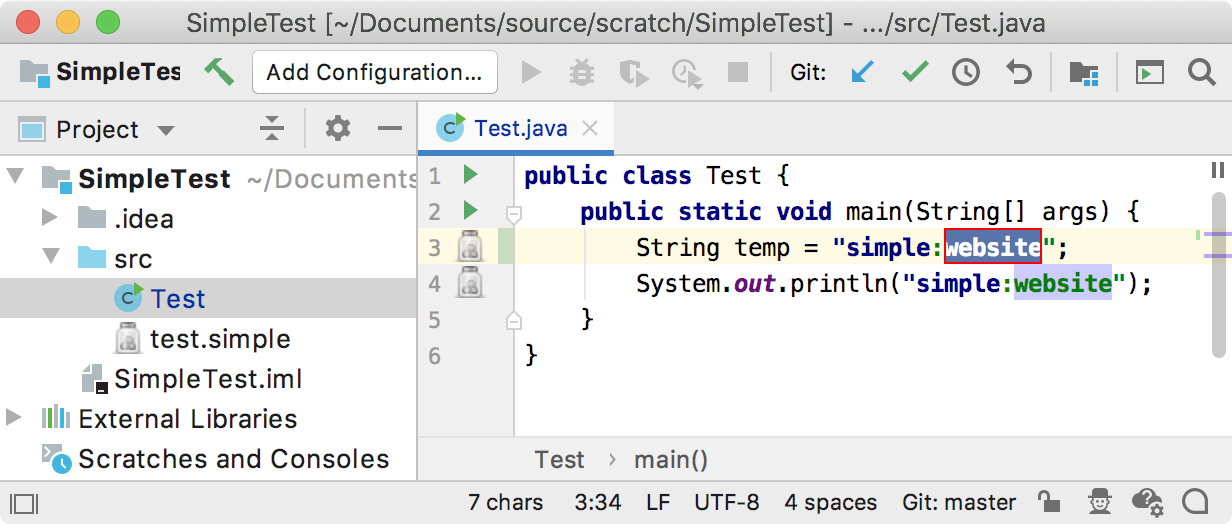
Task: Click run gutter icon on line 1
Action: [470, 176]
